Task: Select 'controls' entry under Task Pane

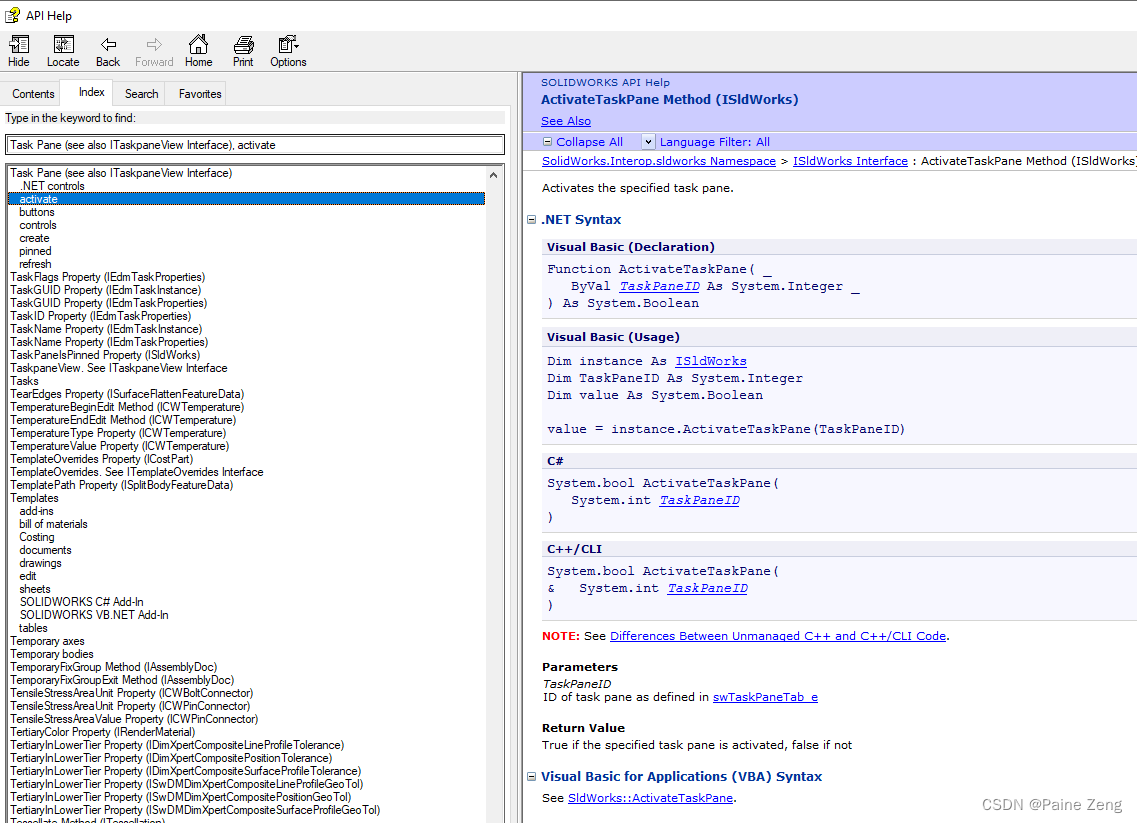Action: click(x=38, y=226)
